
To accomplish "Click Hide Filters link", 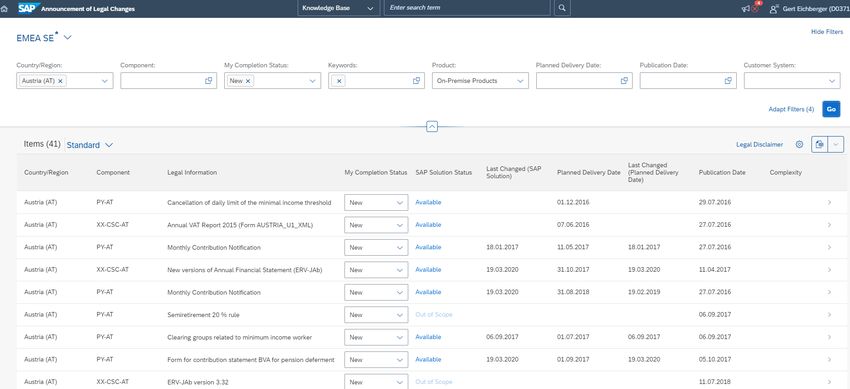I will (827, 32).
